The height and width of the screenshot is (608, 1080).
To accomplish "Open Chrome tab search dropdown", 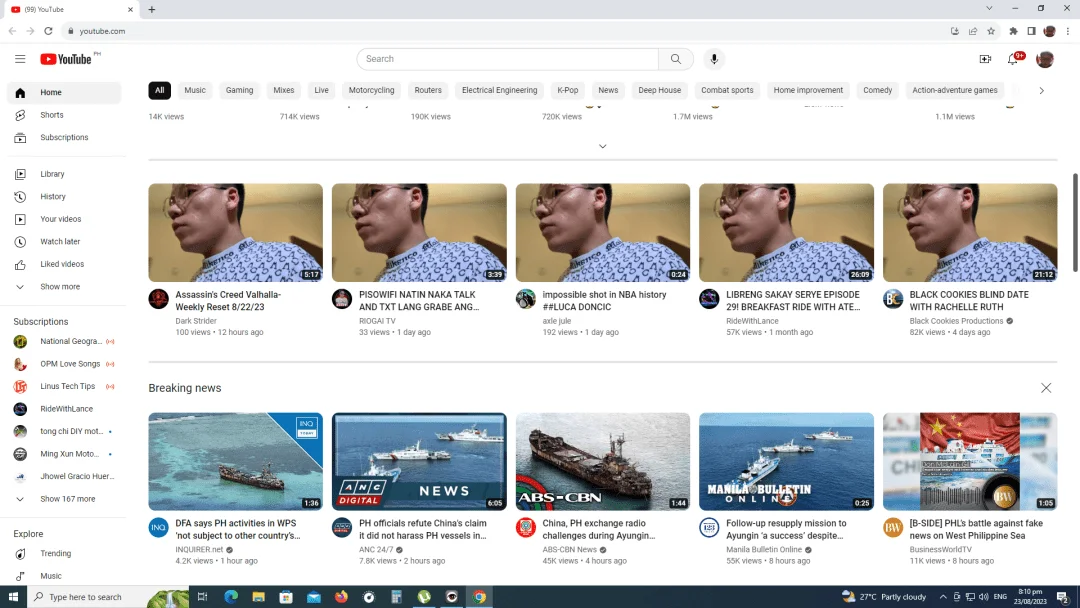I will click(x=989, y=8).
